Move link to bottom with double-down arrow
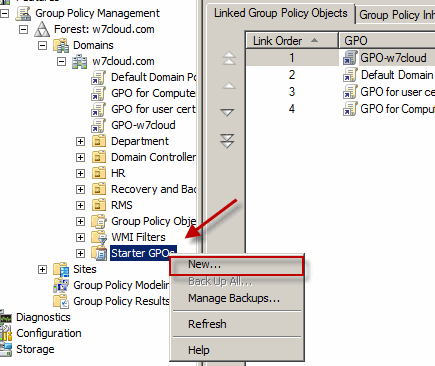The height and width of the screenshot is (366, 435). pyautogui.click(x=227, y=141)
